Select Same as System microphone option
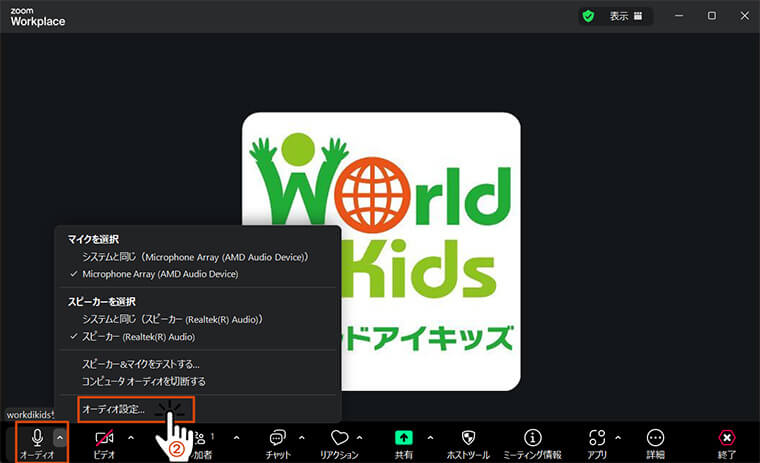 pos(195,257)
